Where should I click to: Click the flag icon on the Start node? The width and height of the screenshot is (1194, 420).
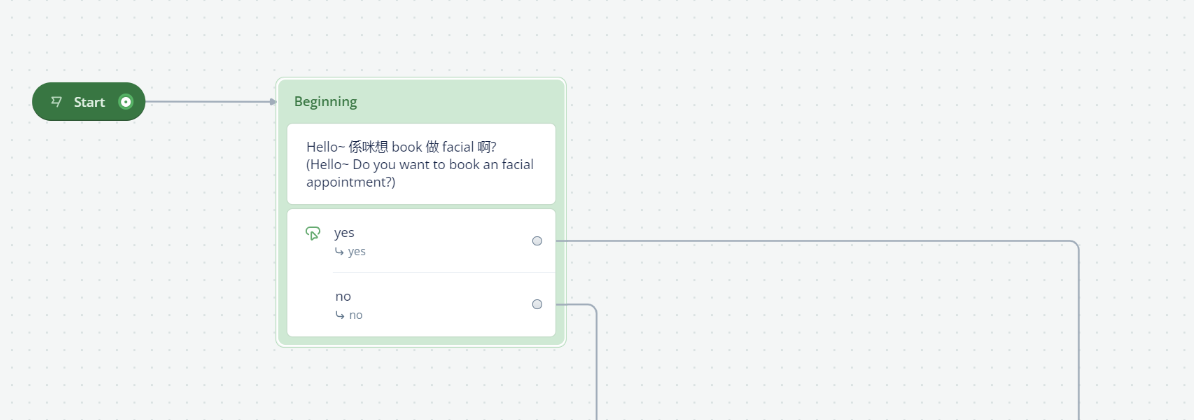(x=56, y=101)
